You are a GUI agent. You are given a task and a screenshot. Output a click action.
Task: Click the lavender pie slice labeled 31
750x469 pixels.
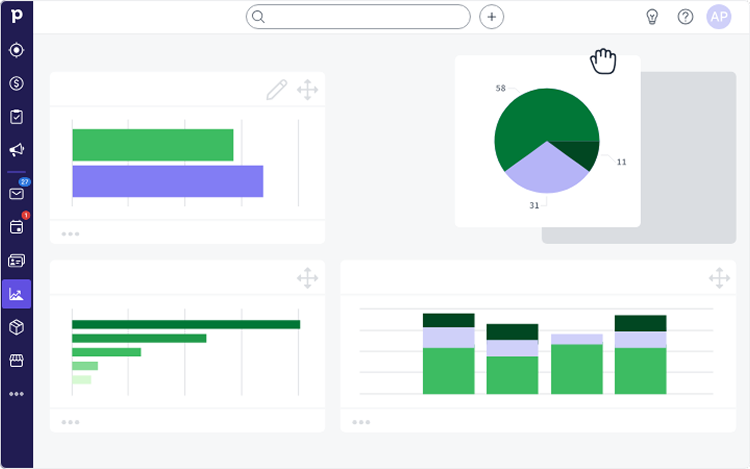coord(545,170)
